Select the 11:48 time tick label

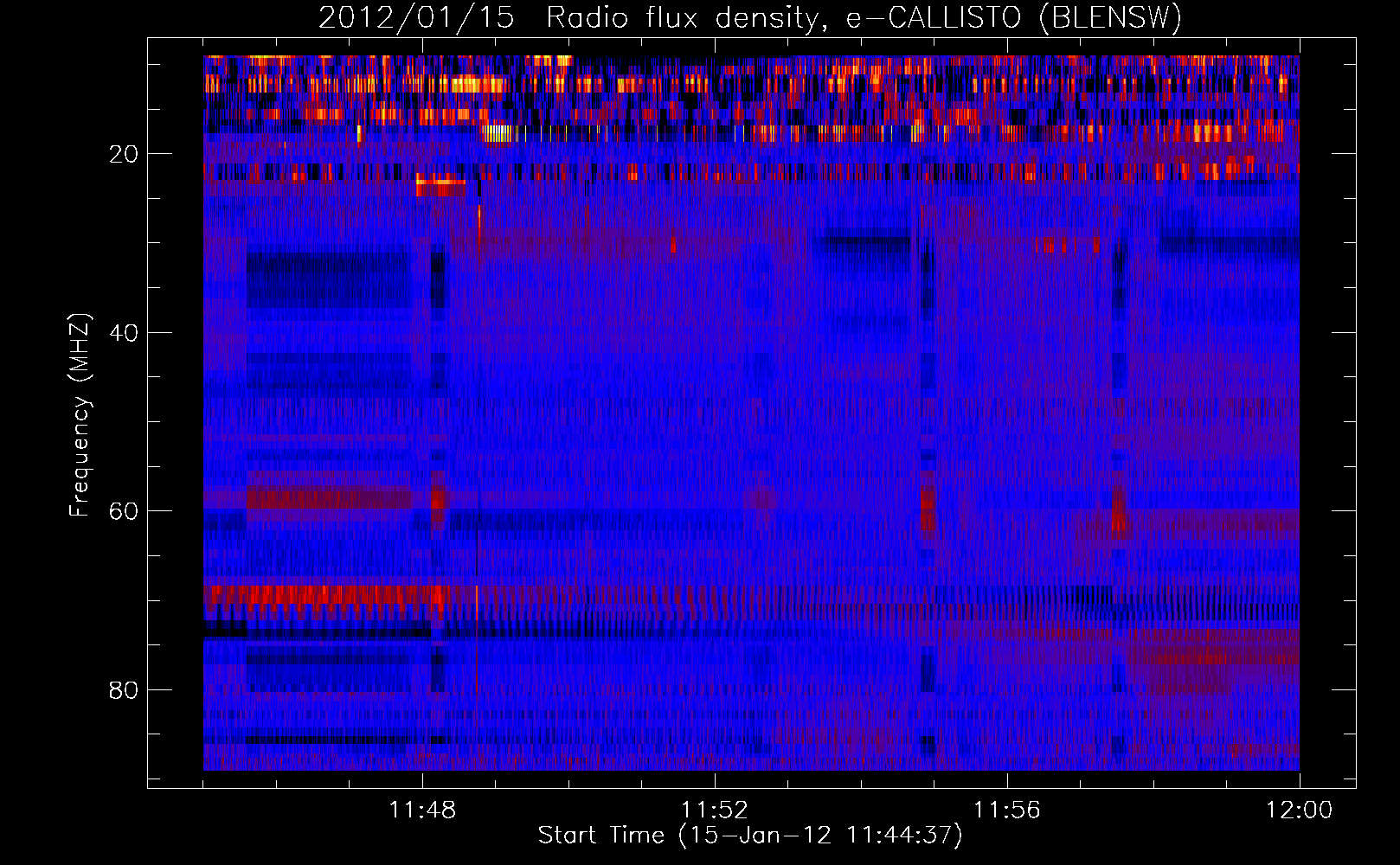tap(422, 811)
